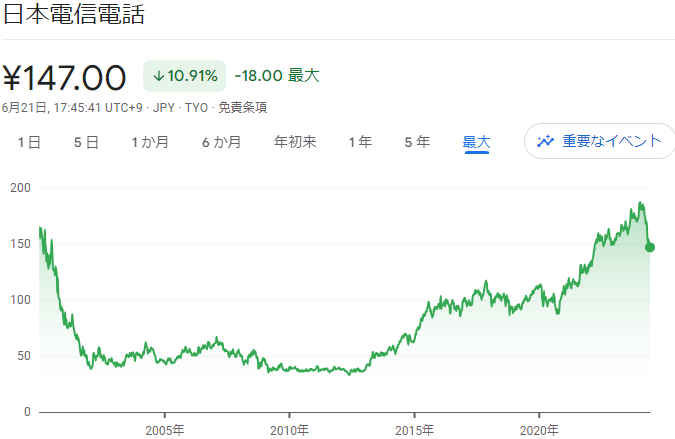Screen dimensions: 675x439
Task: Click the -18.00 price change text
Action: 257,76
